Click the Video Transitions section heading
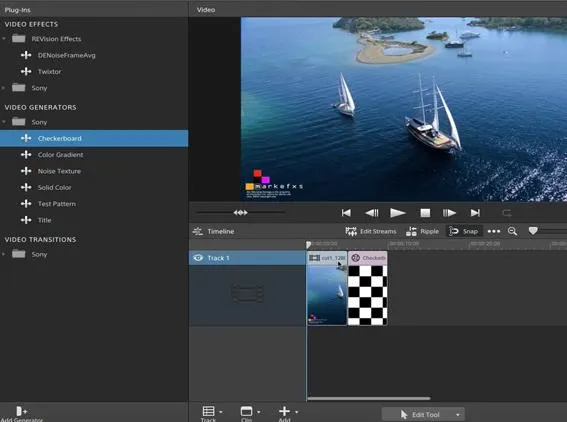Image resolution: width=567 pixels, height=422 pixels. tap(40, 239)
